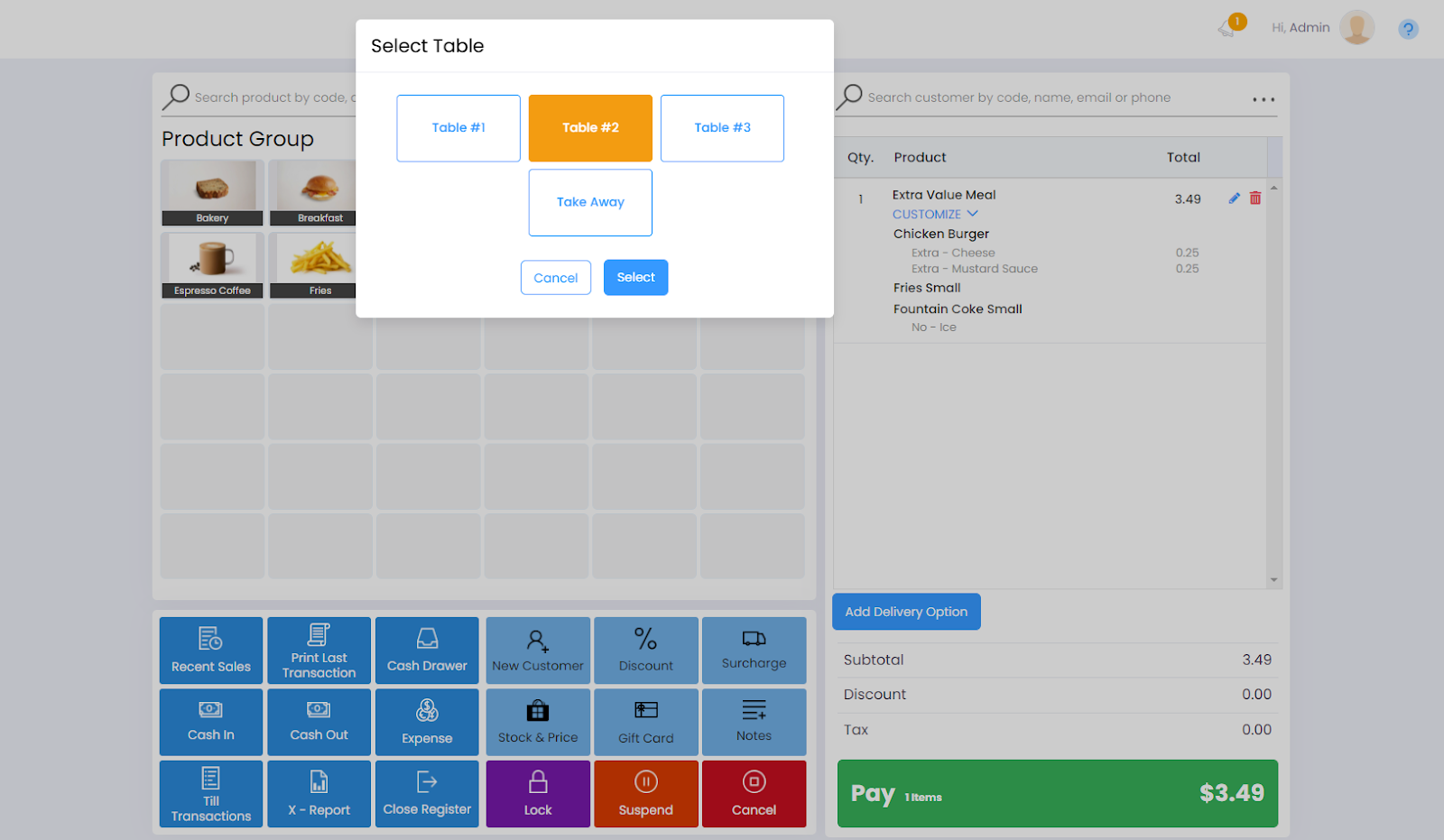The height and width of the screenshot is (840, 1444).
Task: Open the three-dot customer options menu
Action: (1263, 99)
